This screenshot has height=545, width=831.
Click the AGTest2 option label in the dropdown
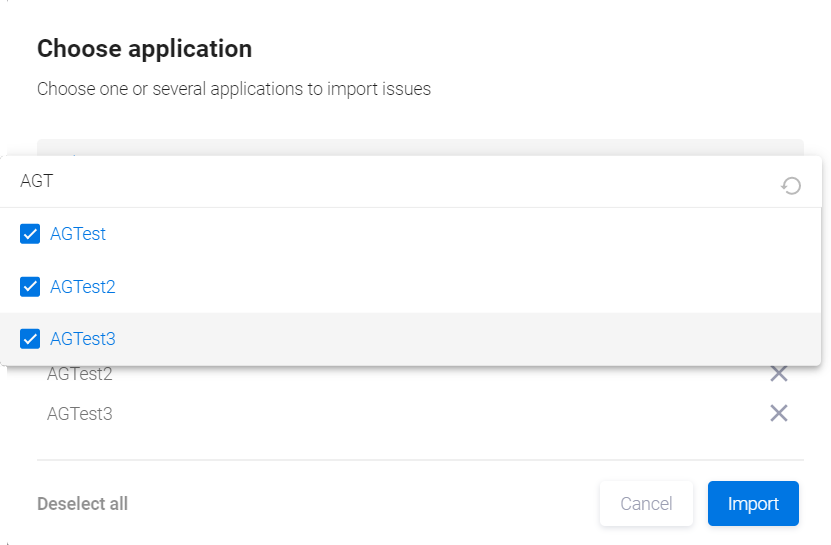tap(83, 287)
